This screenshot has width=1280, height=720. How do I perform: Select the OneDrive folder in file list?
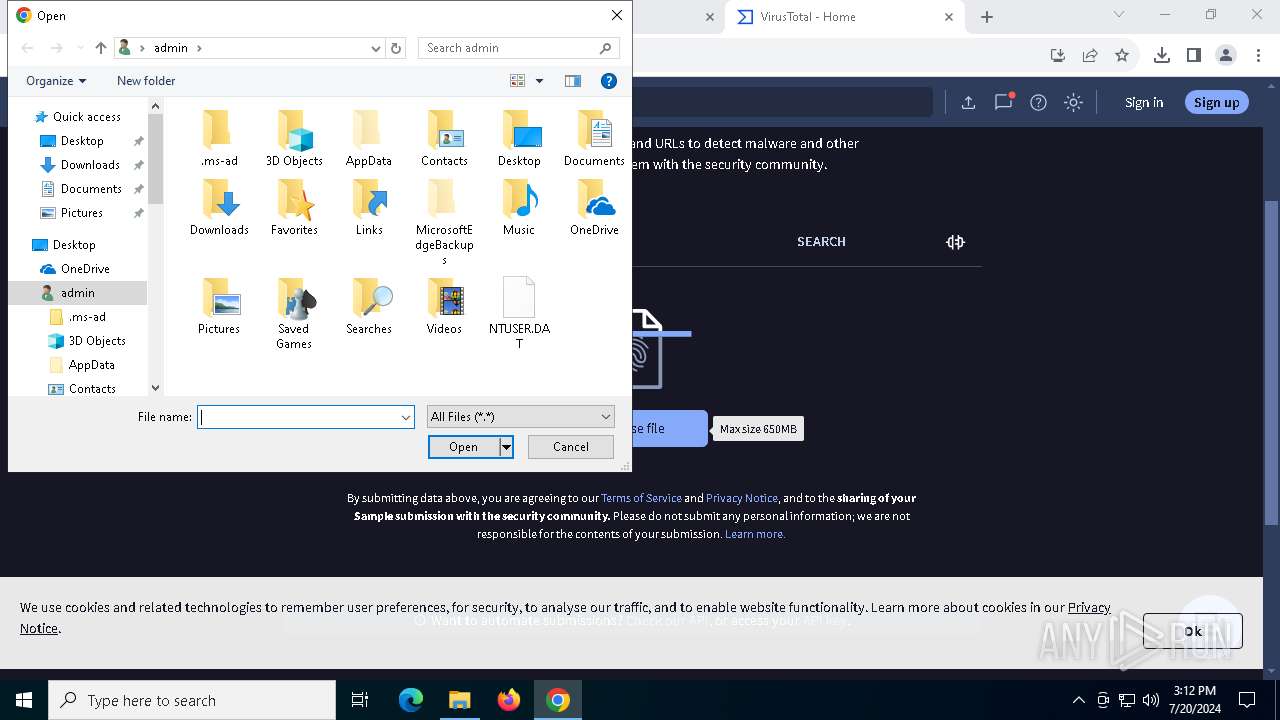pyautogui.click(x=594, y=209)
